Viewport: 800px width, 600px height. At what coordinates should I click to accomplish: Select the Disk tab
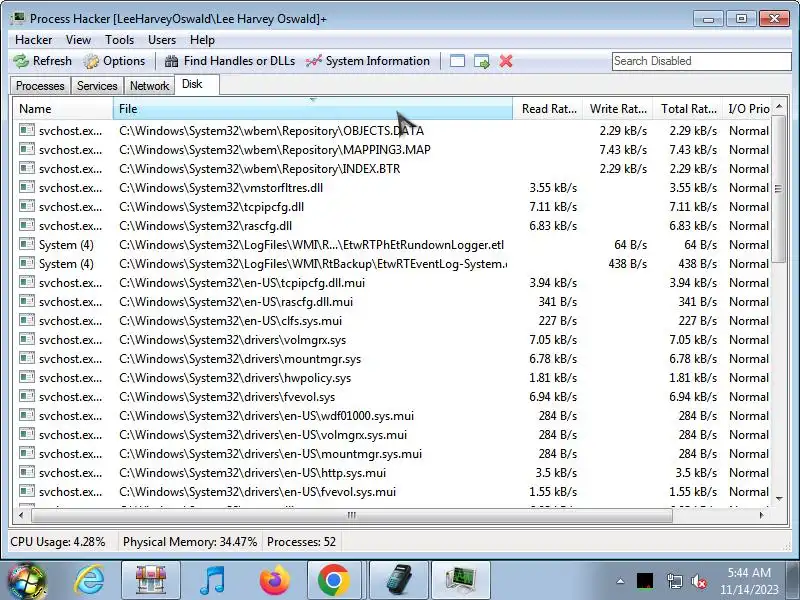197,84
